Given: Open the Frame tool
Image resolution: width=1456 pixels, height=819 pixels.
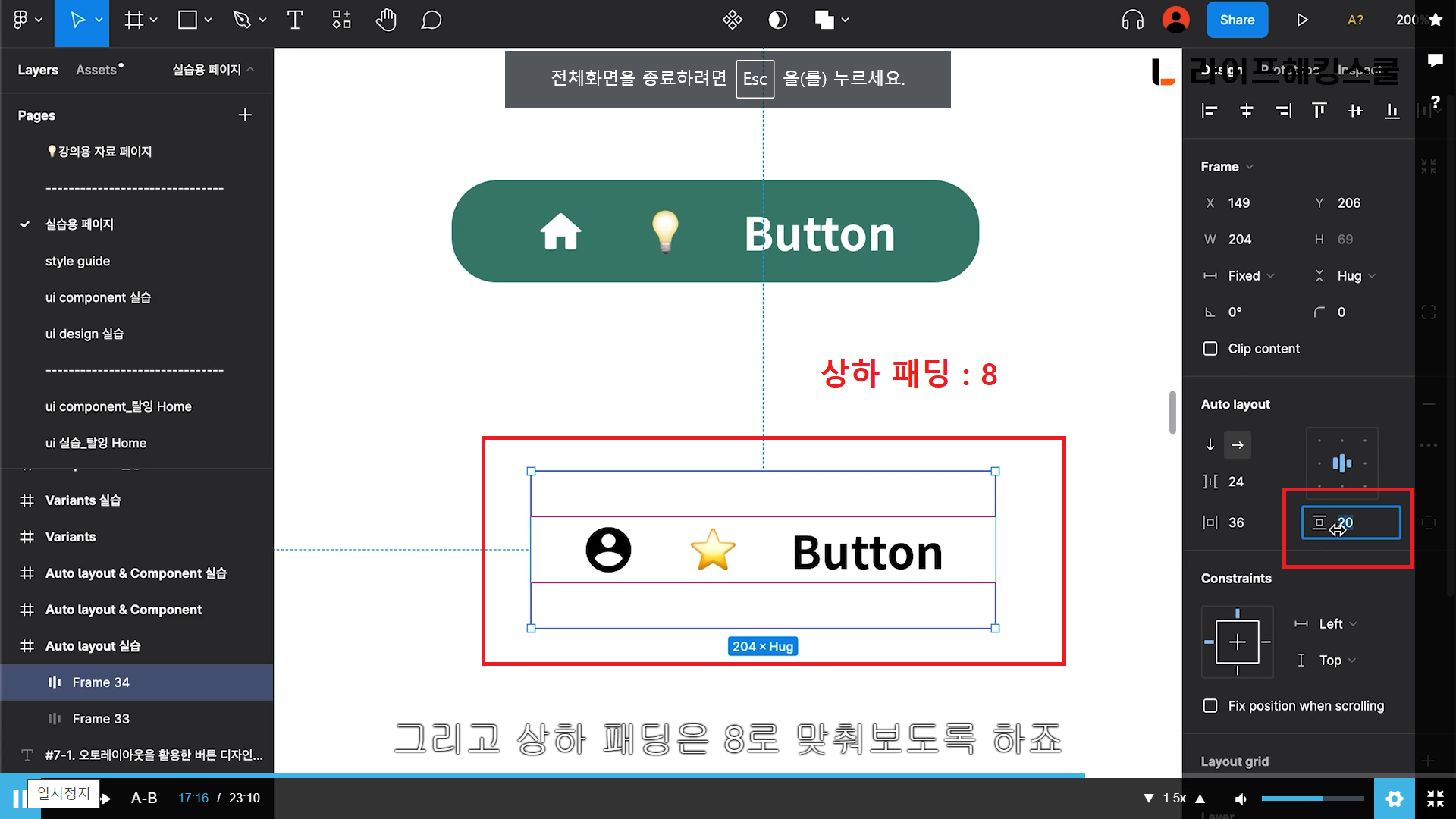Looking at the screenshot, I should coord(134,20).
